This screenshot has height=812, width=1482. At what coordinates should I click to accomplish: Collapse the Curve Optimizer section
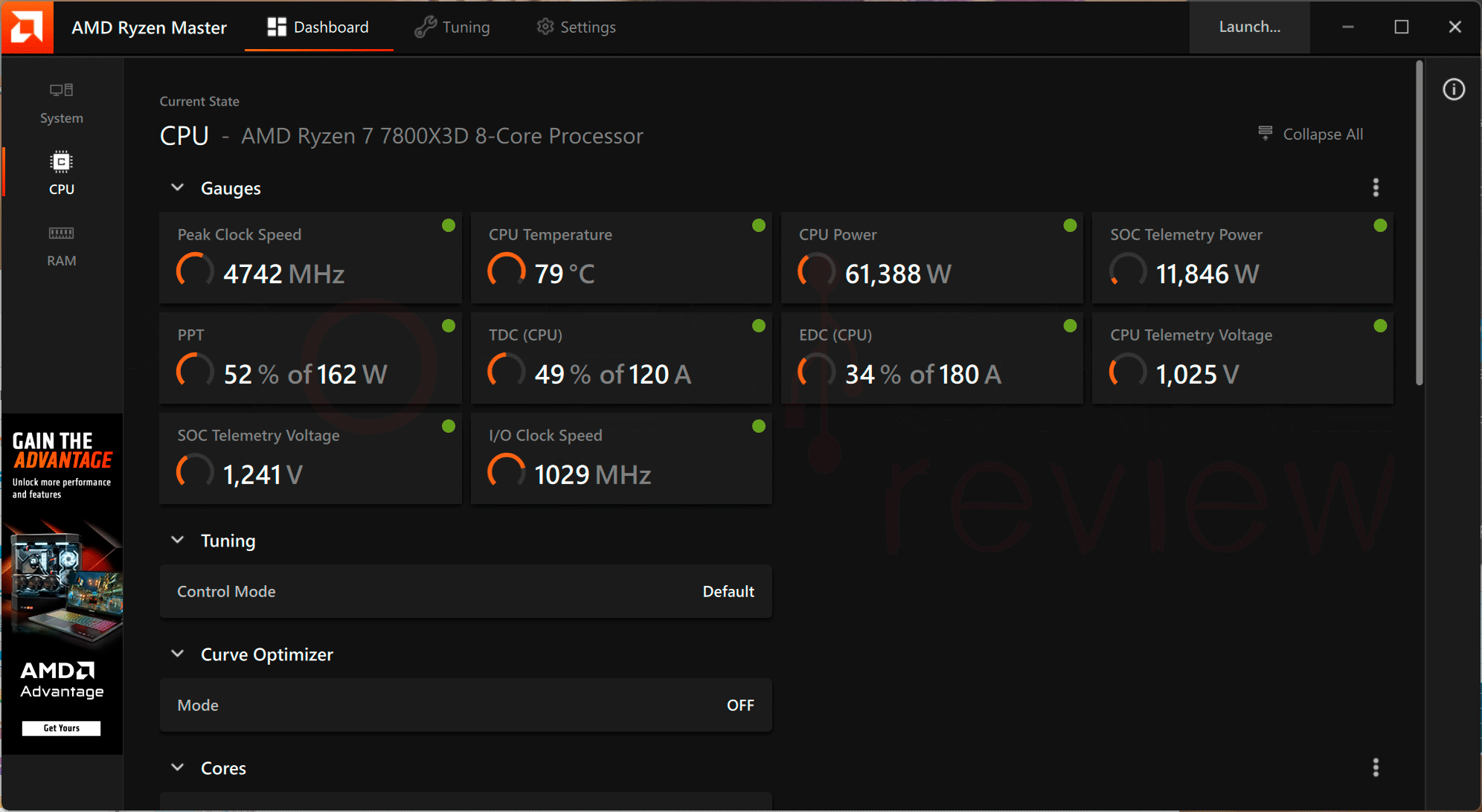[177, 654]
